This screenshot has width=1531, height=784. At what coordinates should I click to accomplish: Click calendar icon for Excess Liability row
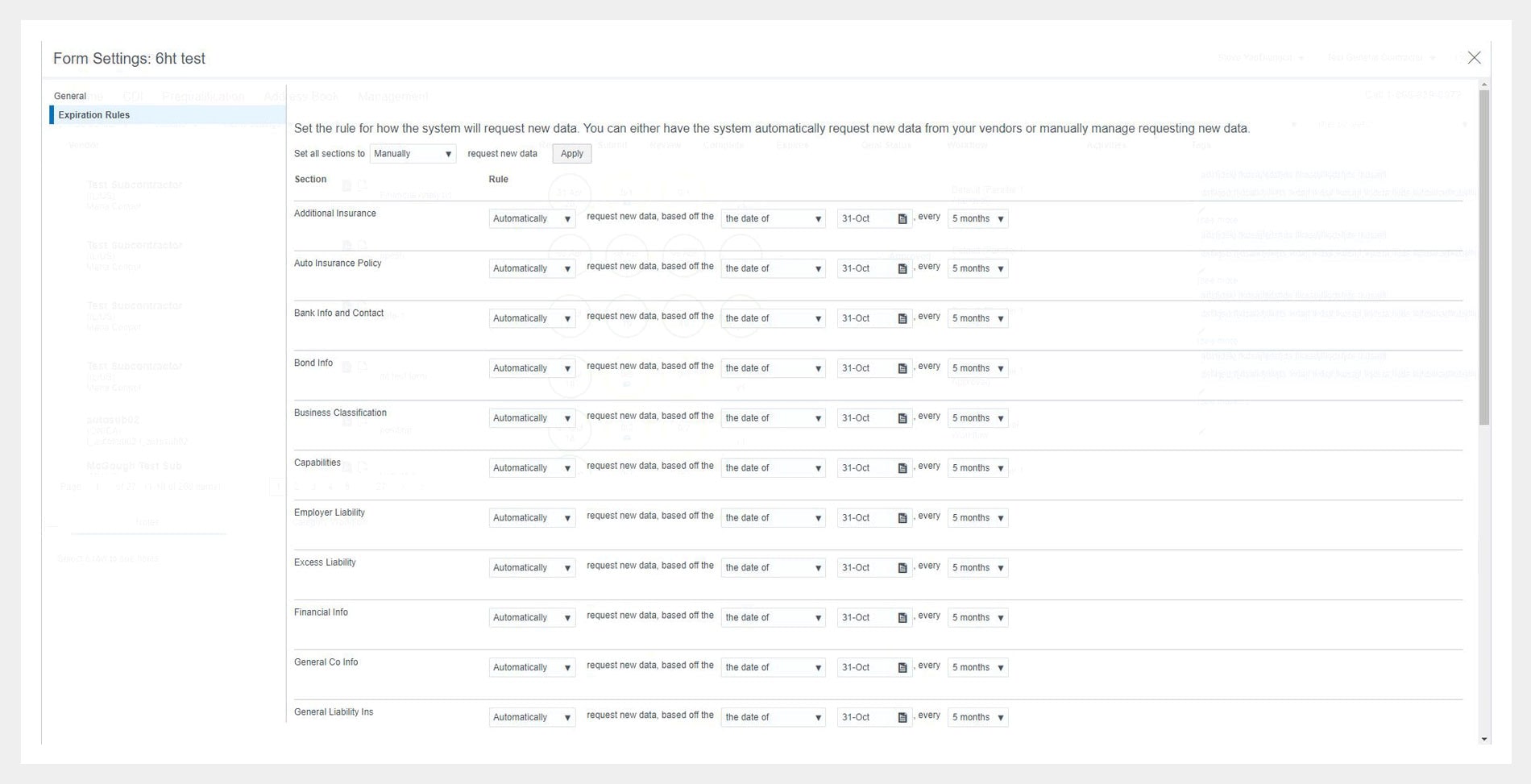pyautogui.click(x=902, y=568)
